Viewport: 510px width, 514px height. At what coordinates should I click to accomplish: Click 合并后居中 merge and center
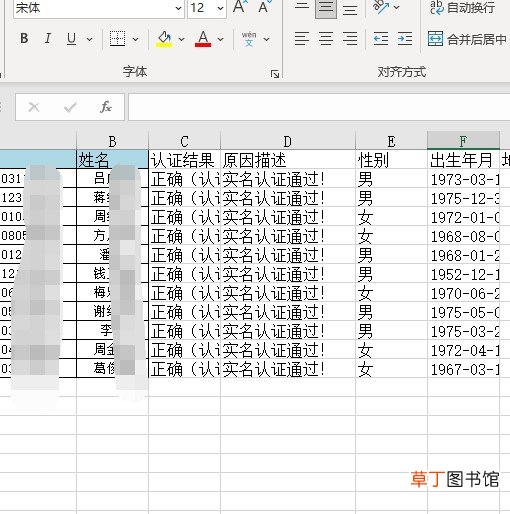(467, 39)
